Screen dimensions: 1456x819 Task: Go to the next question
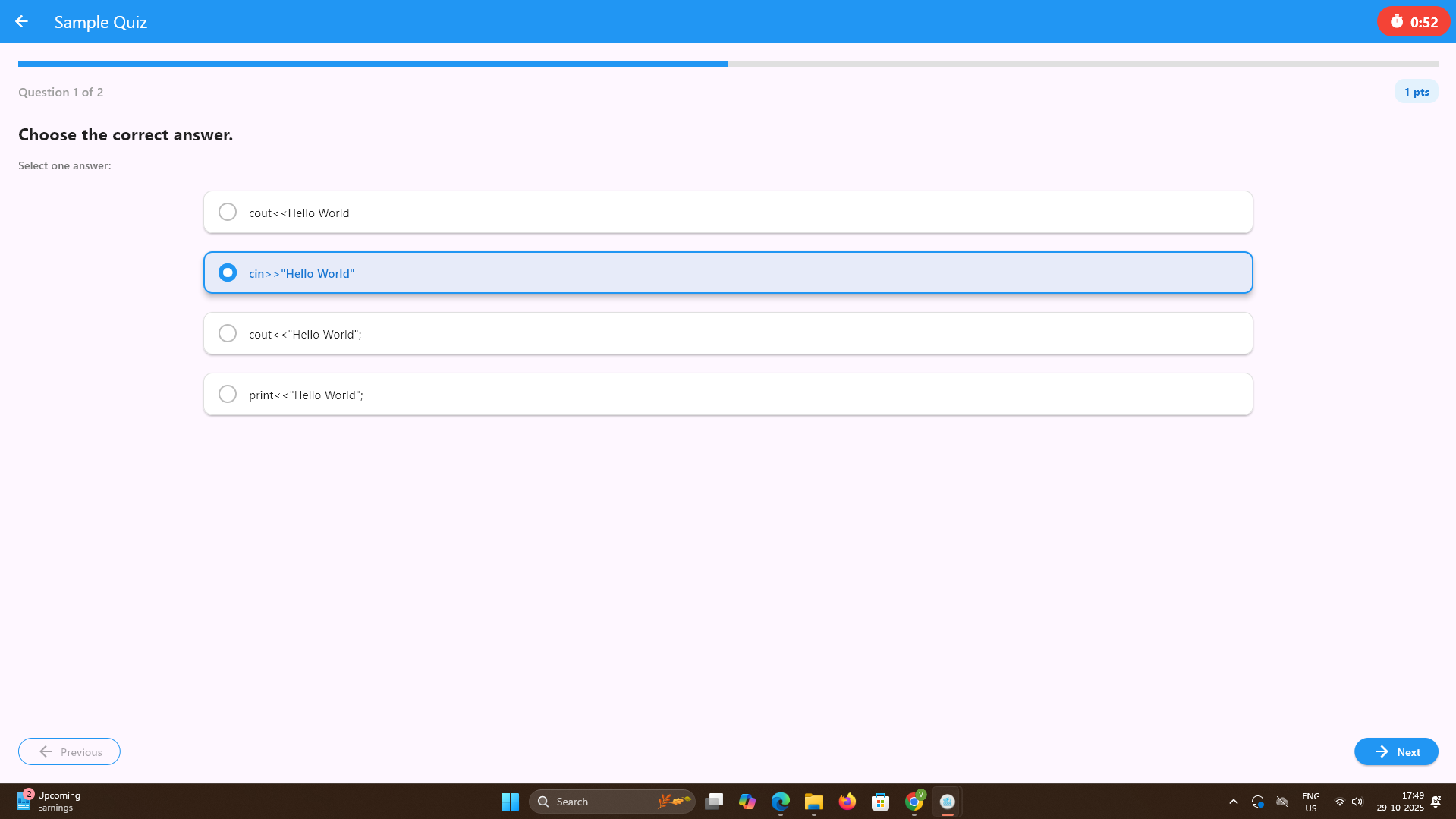[x=1395, y=751]
